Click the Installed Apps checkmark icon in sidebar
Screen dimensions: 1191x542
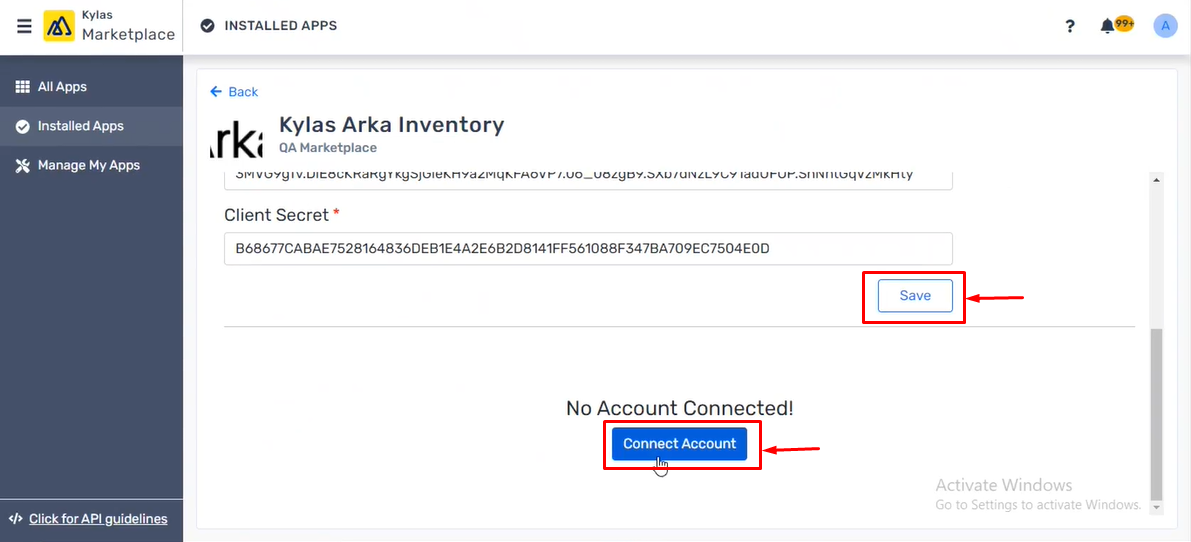point(23,126)
